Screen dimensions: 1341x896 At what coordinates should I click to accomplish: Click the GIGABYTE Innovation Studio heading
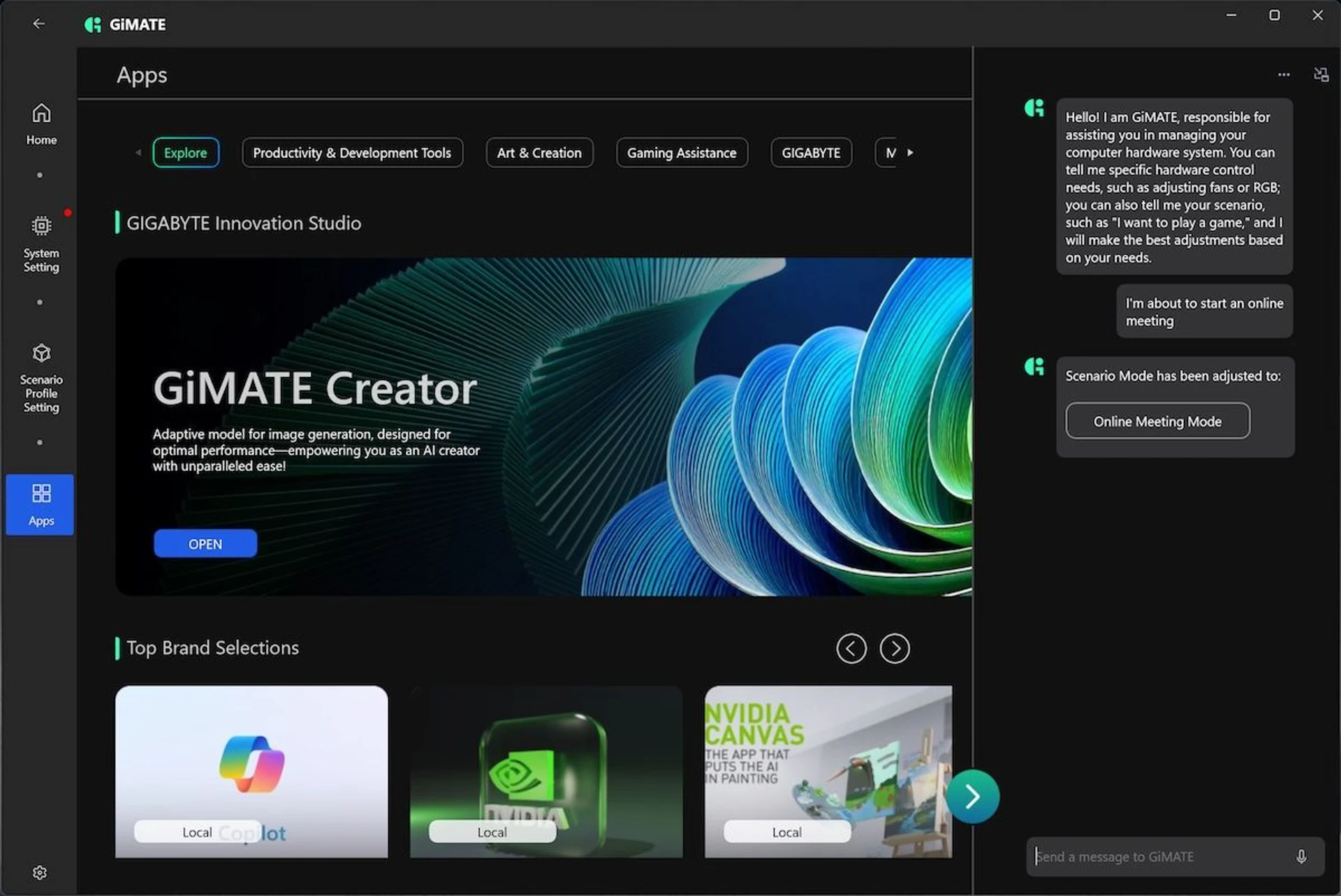244,223
